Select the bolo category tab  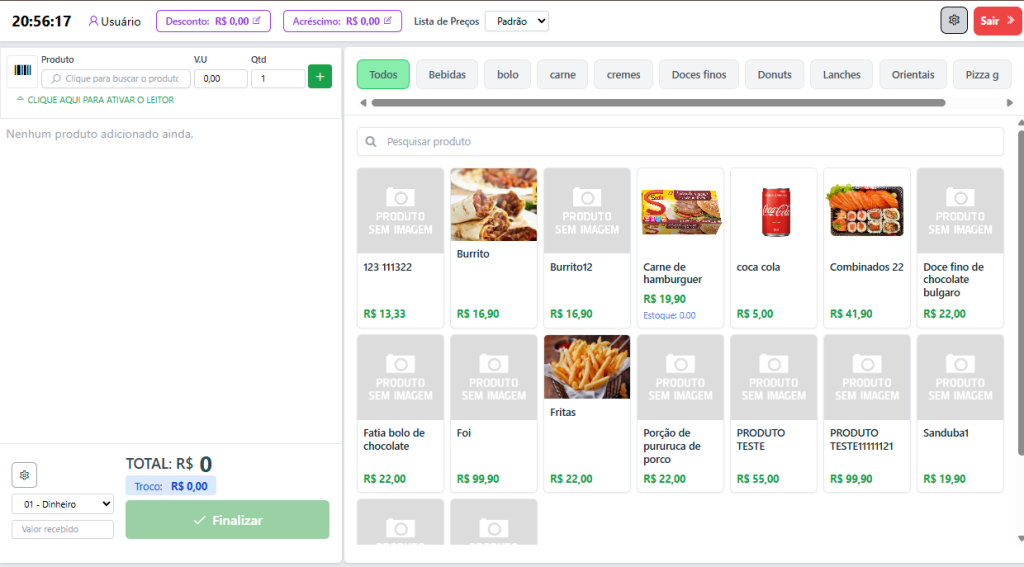pyautogui.click(x=507, y=74)
